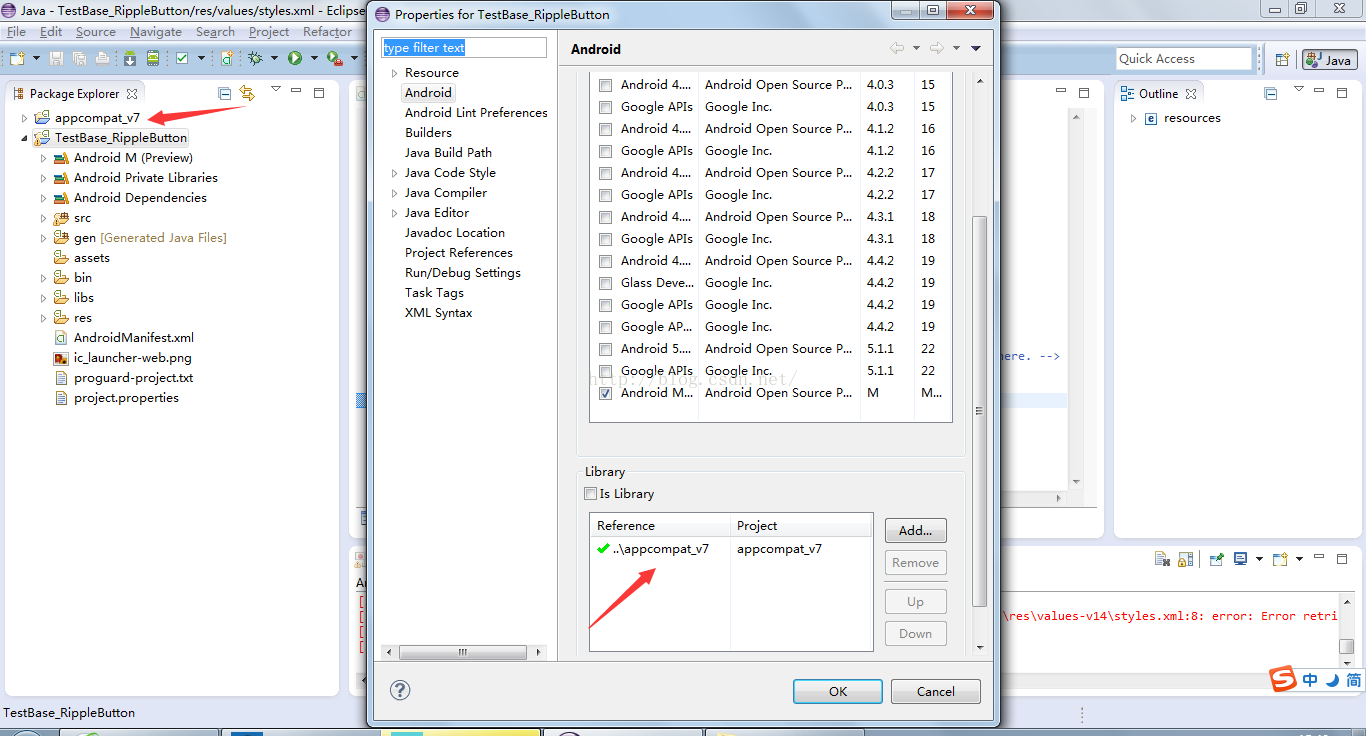Screen dimensions: 1366x736
Task: Click the Print toolbar icon
Action: 102,59
